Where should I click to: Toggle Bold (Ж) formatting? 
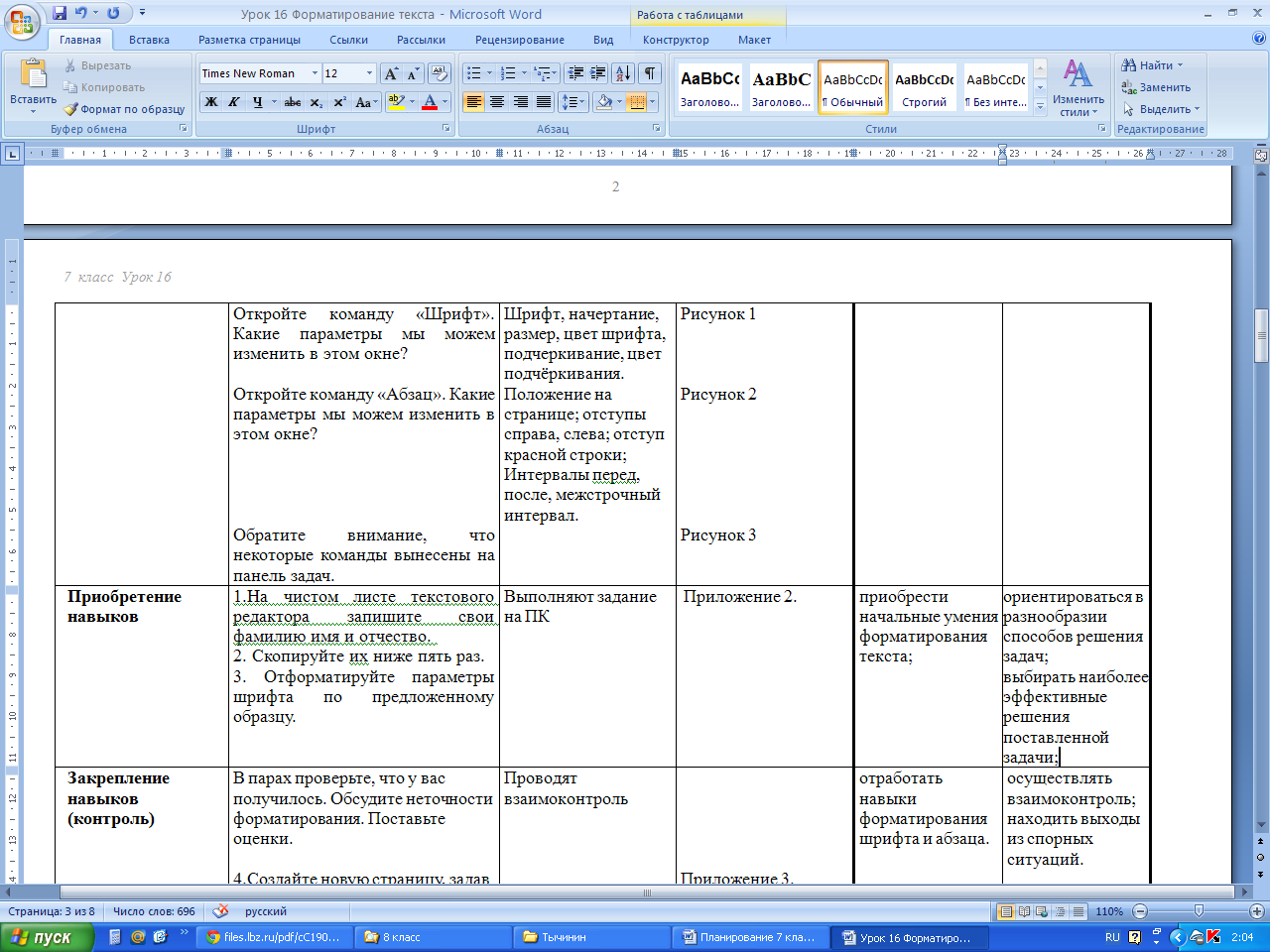click(x=211, y=102)
